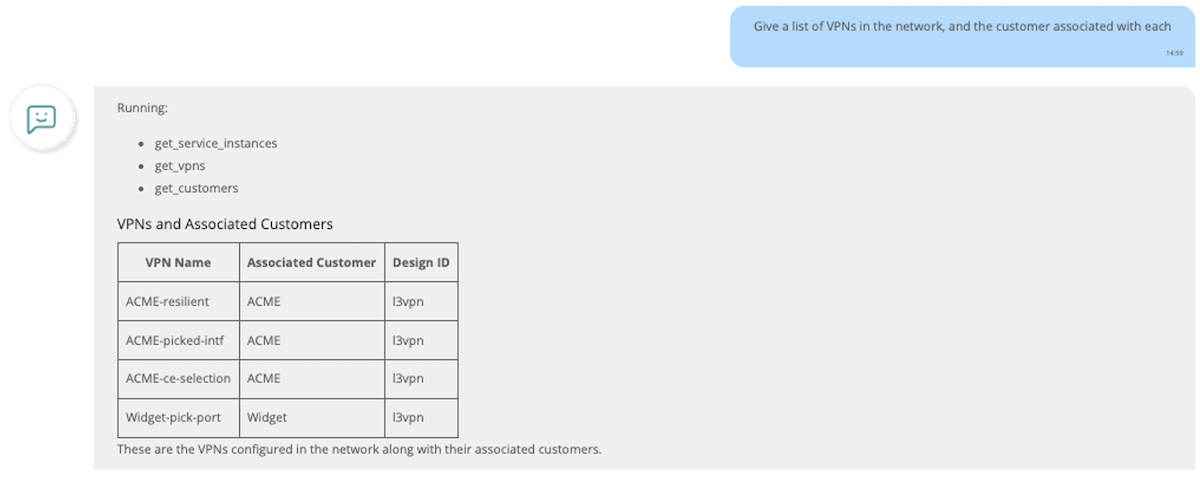Select the ACME-ce-selection table cell
This screenshot has width=1200, height=477.
point(178,379)
